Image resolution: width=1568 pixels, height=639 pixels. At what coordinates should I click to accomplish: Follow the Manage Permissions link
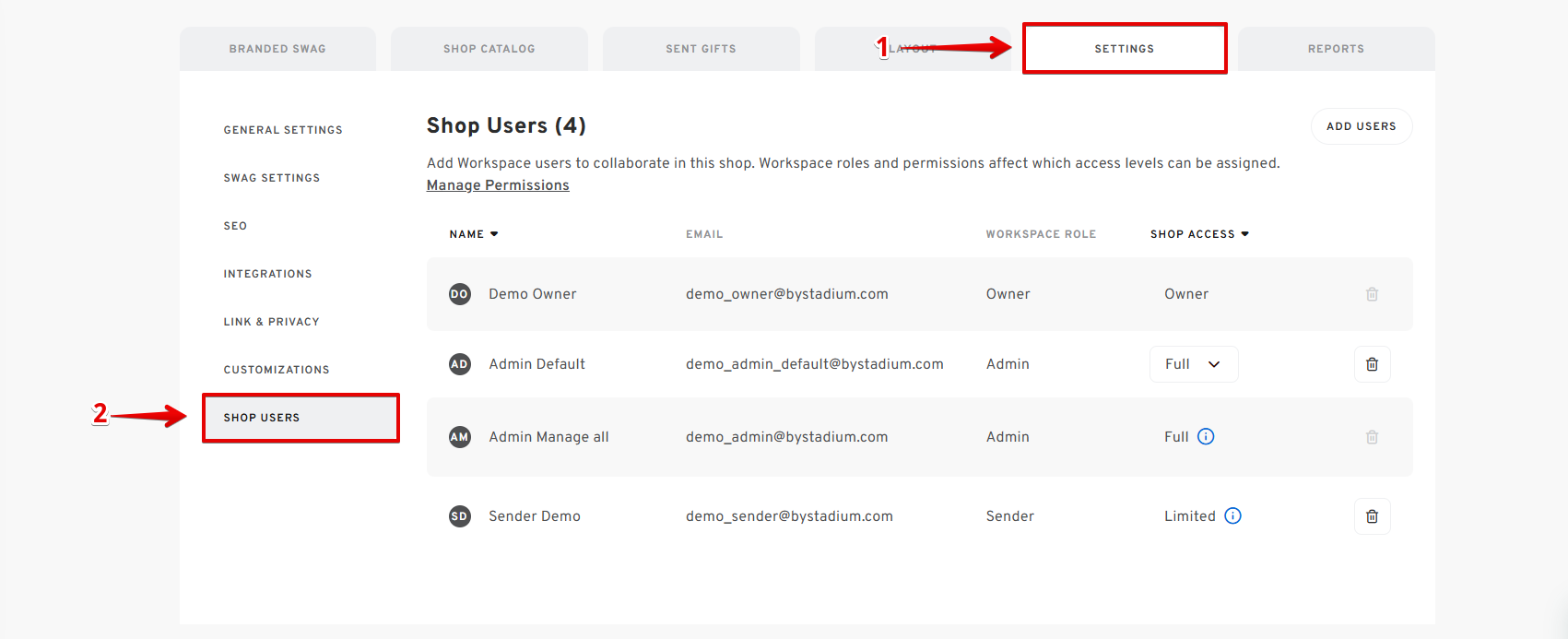pos(498,185)
